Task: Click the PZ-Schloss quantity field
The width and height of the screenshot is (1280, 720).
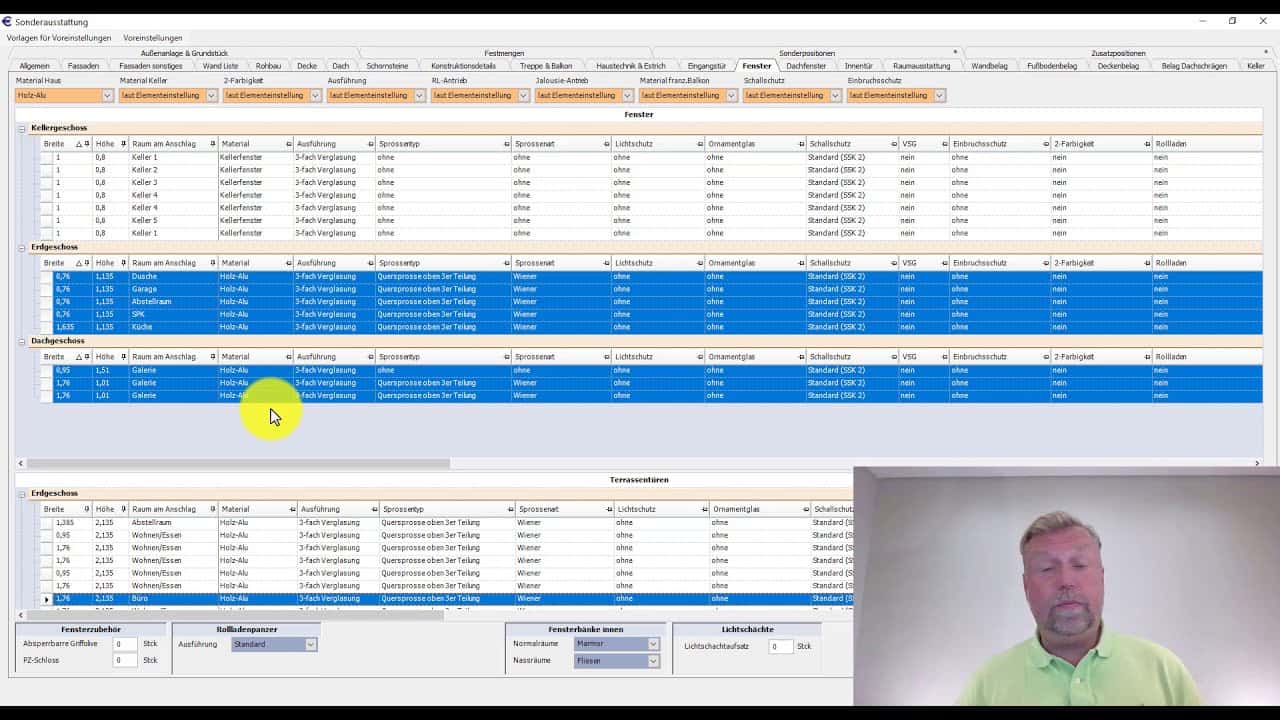Action: click(x=124, y=661)
